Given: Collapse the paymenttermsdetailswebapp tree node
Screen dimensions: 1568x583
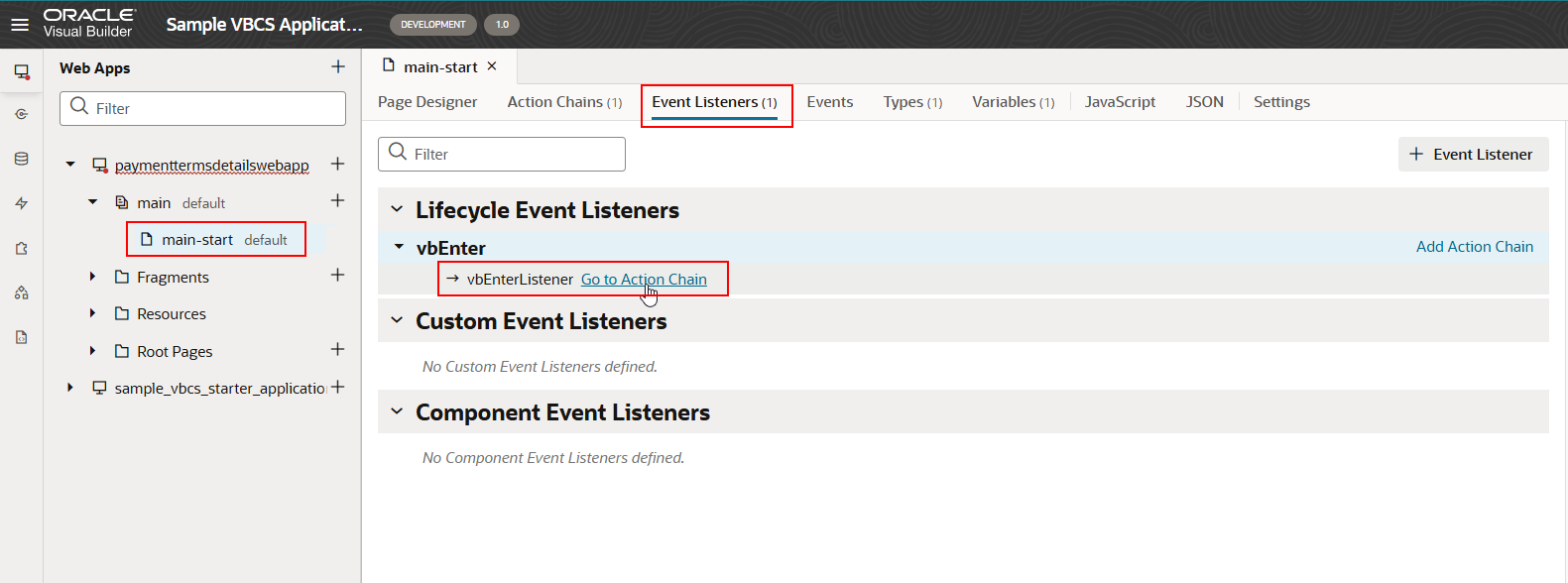Looking at the screenshot, I should [70, 165].
